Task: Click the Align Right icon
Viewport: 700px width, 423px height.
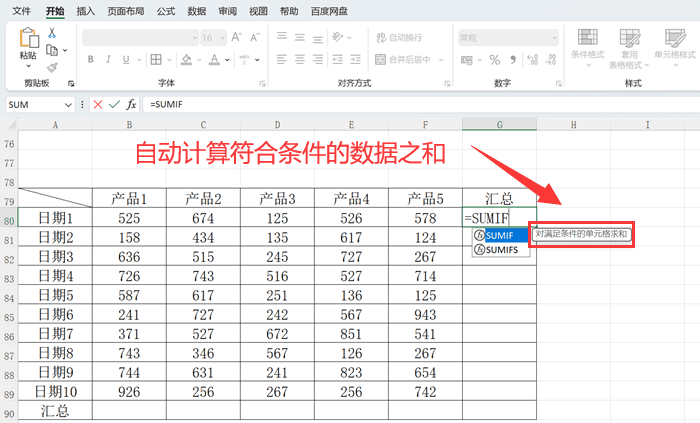Action: [x=317, y=59]
